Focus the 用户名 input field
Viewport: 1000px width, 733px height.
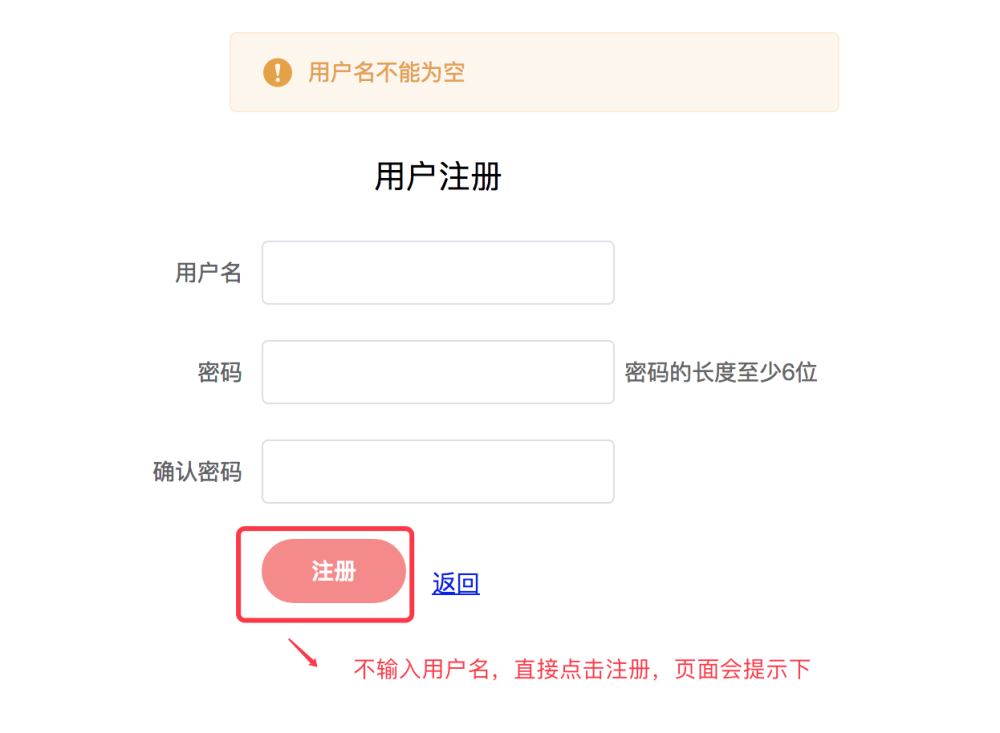point(438,272)
